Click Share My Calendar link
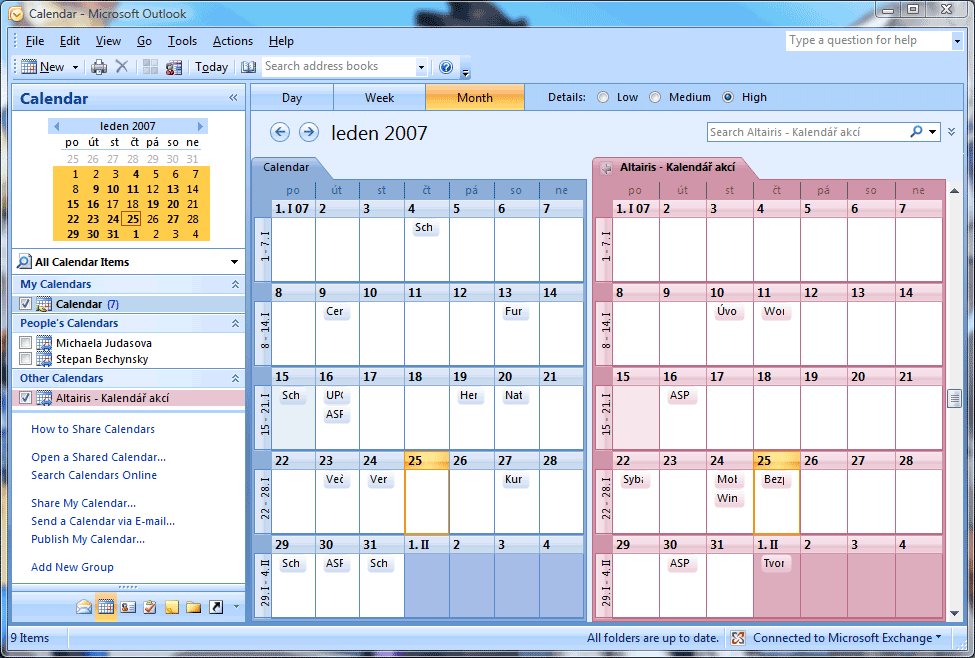The image size is (975, 658). (83, 503)
